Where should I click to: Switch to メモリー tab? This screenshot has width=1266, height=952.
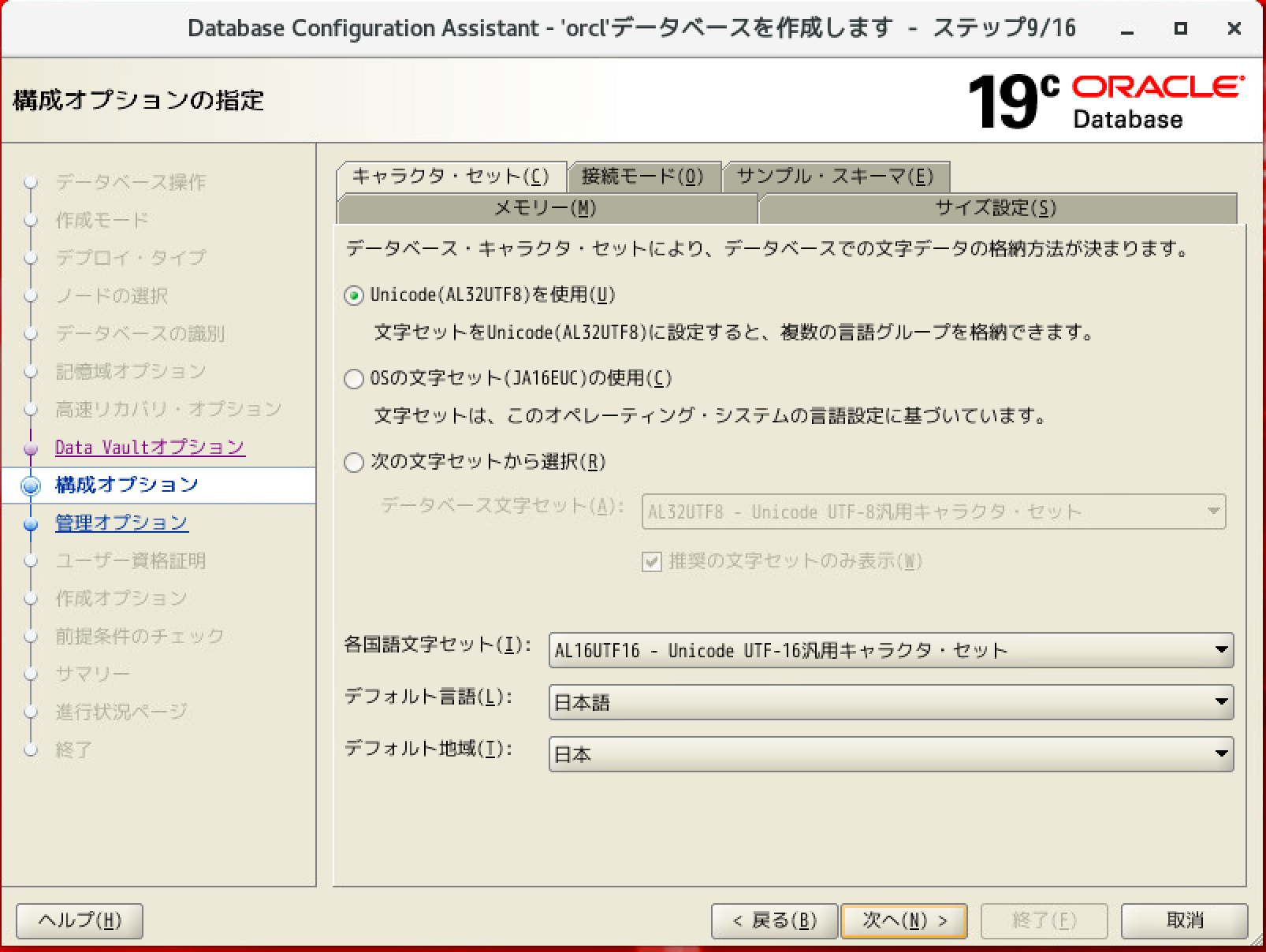(x=545, y=209)
